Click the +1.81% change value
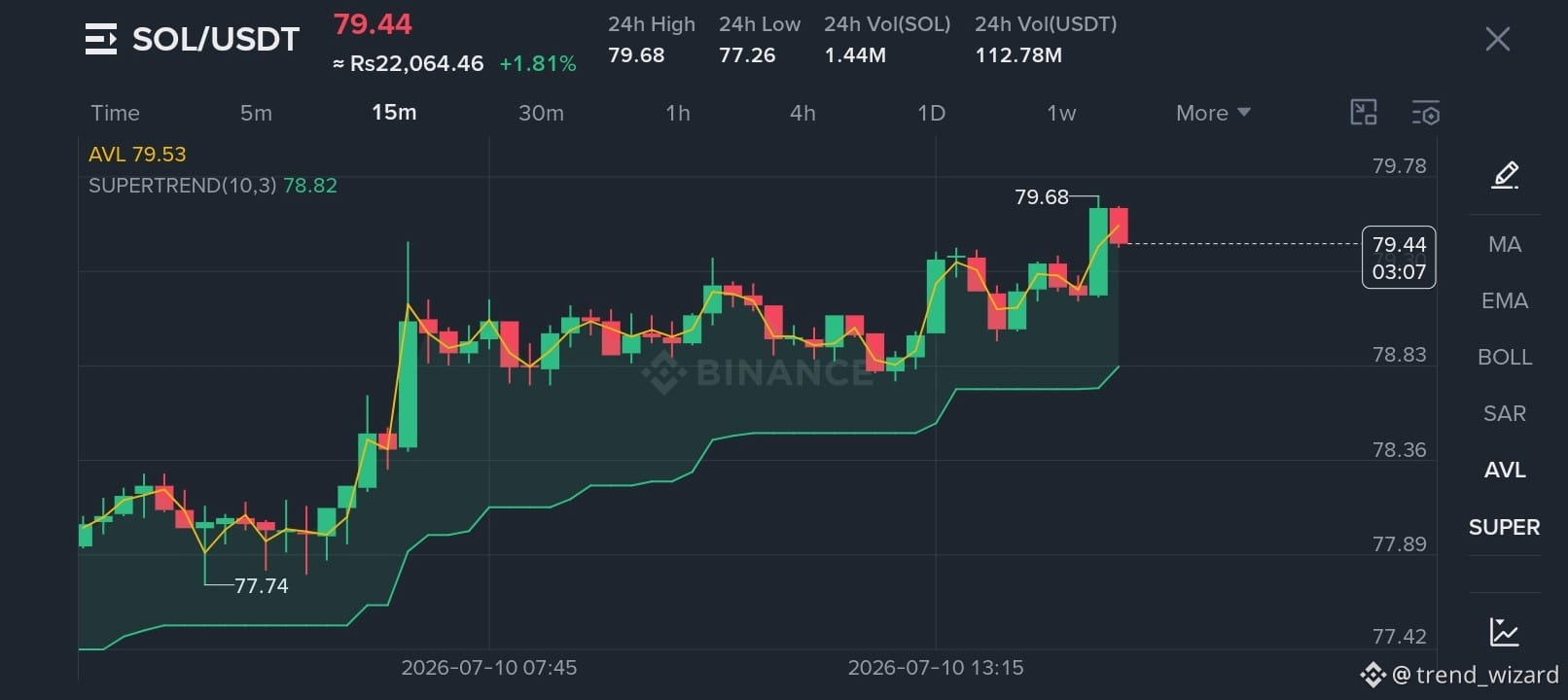The height and width of the screenshot is (700, 1568). pyautogui.click(x=538, y=64)
